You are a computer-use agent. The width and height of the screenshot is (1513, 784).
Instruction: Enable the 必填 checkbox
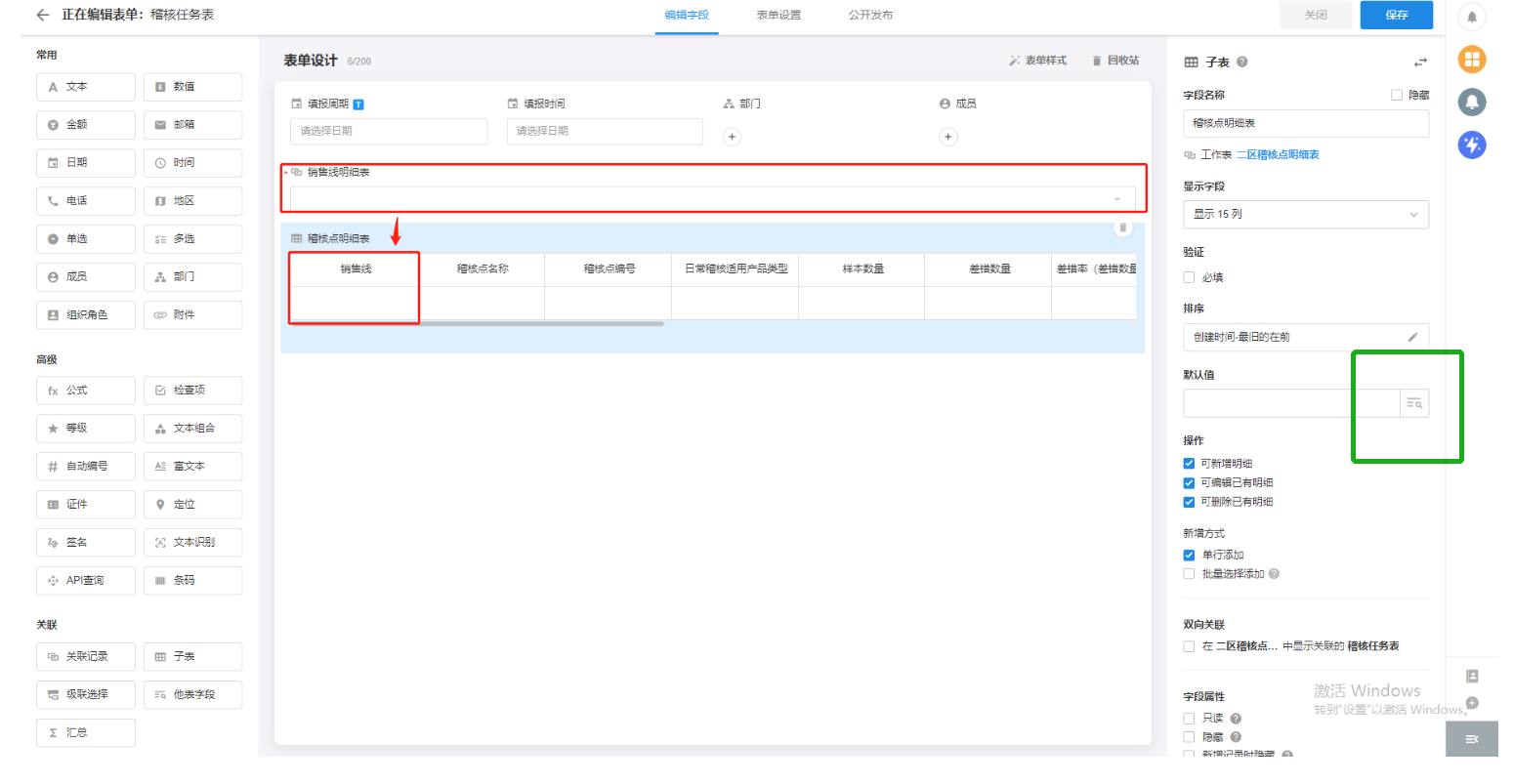(x=1189, y=277)
